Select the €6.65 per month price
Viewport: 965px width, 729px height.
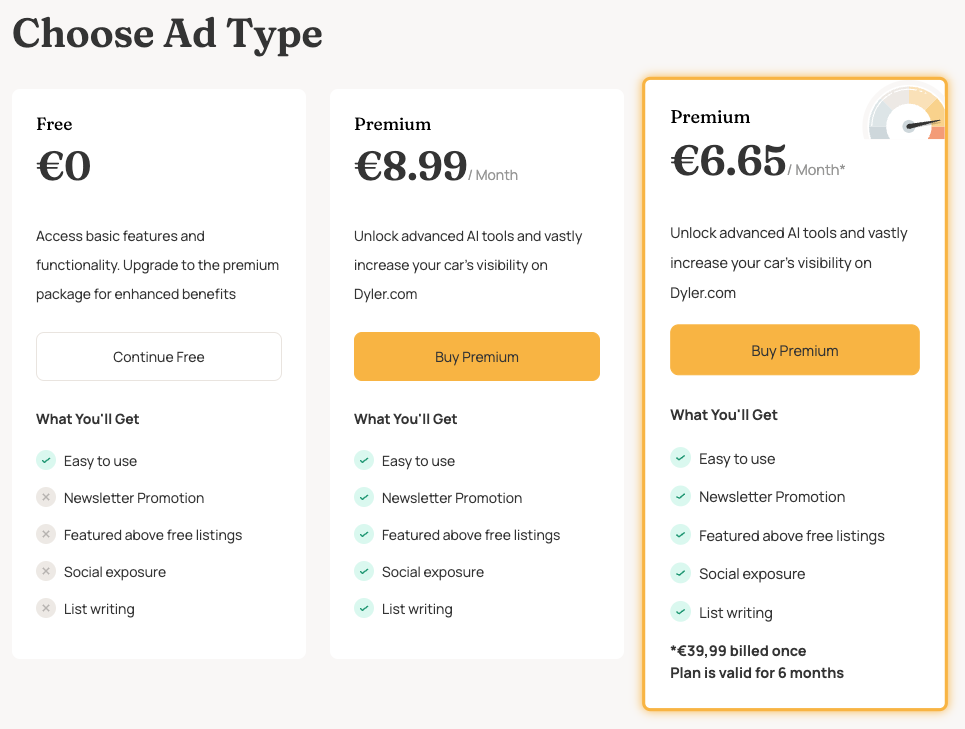(x=758, y=161)
